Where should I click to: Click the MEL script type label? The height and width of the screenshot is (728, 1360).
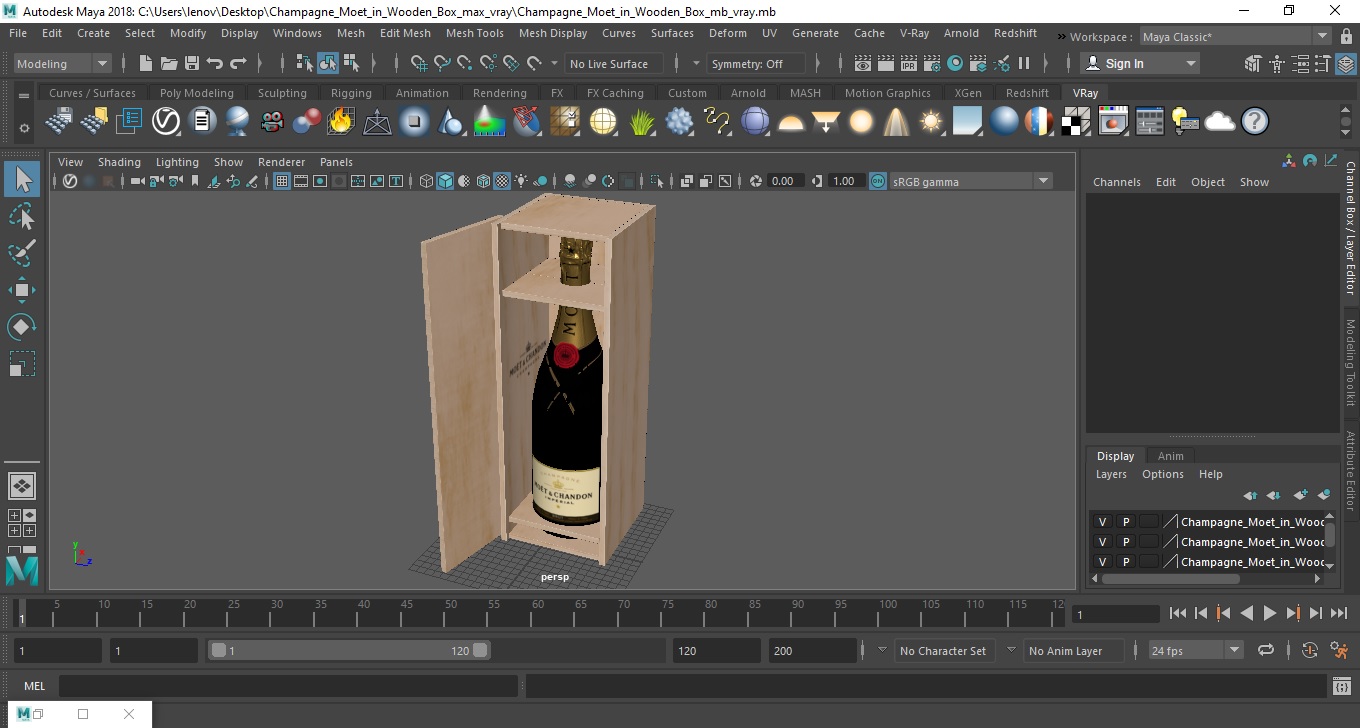pos(35,686)
